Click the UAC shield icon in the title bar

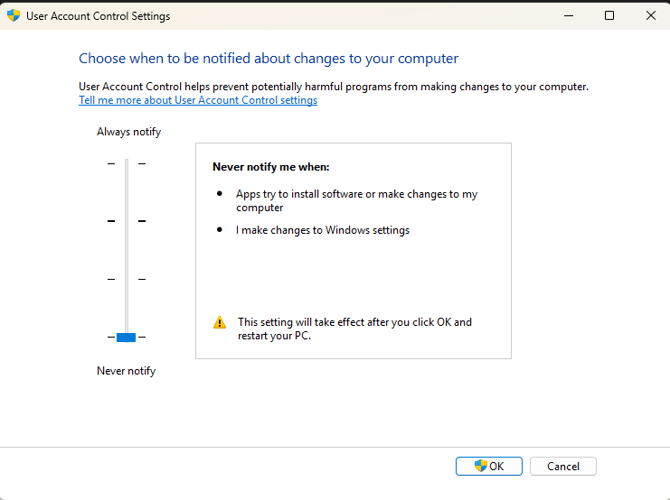click(13, 16)
